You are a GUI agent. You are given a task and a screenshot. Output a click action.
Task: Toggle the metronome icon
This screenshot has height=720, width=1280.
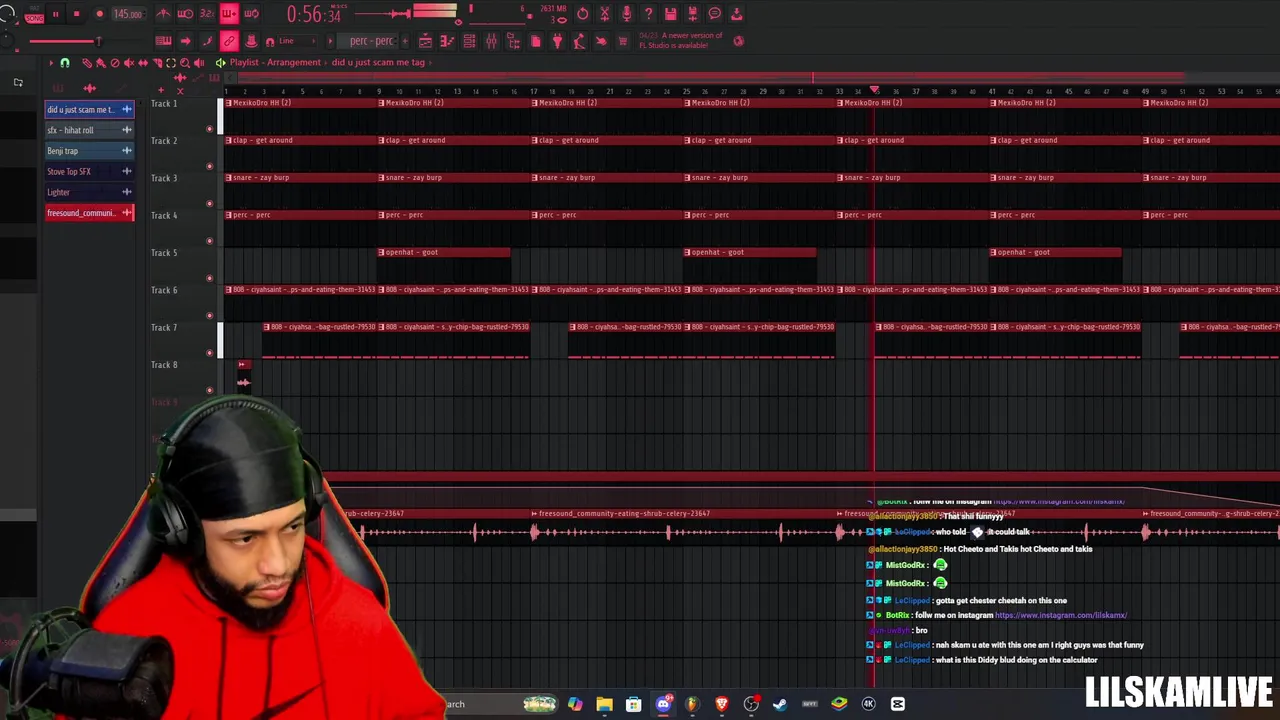(163, 14)
